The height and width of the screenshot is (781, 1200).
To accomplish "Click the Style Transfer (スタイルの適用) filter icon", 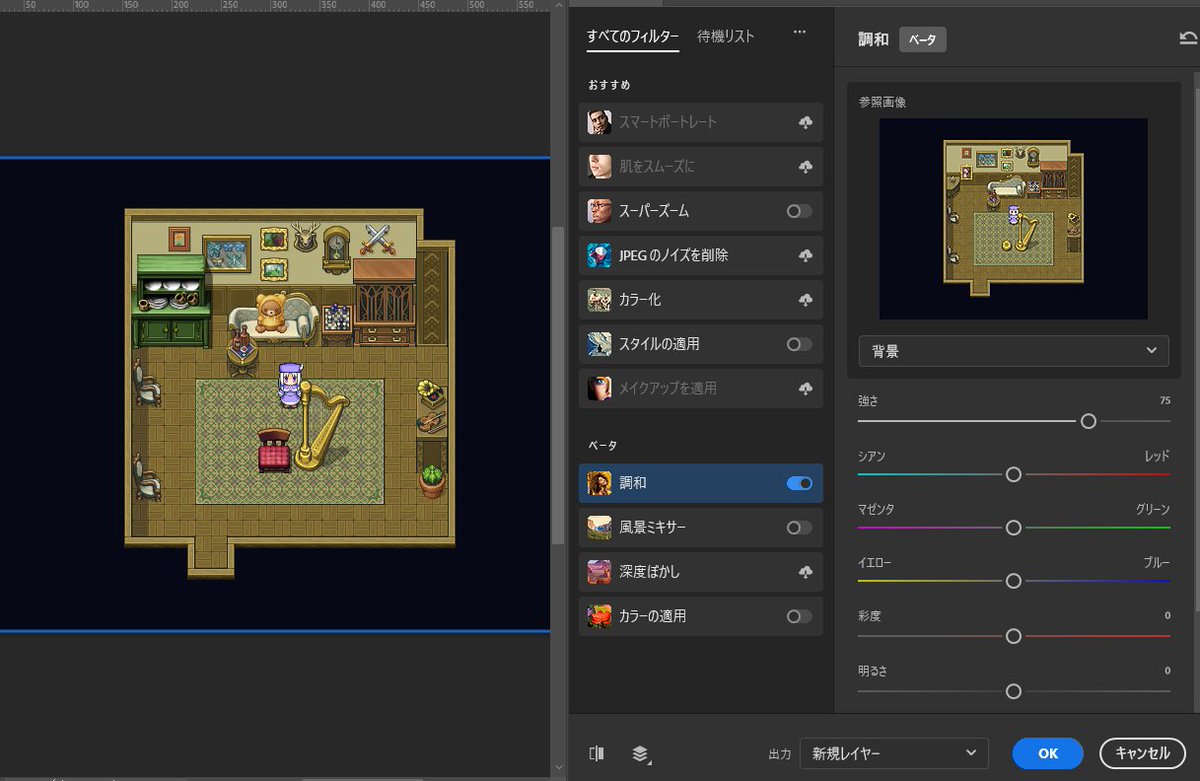I will (599, 343).
